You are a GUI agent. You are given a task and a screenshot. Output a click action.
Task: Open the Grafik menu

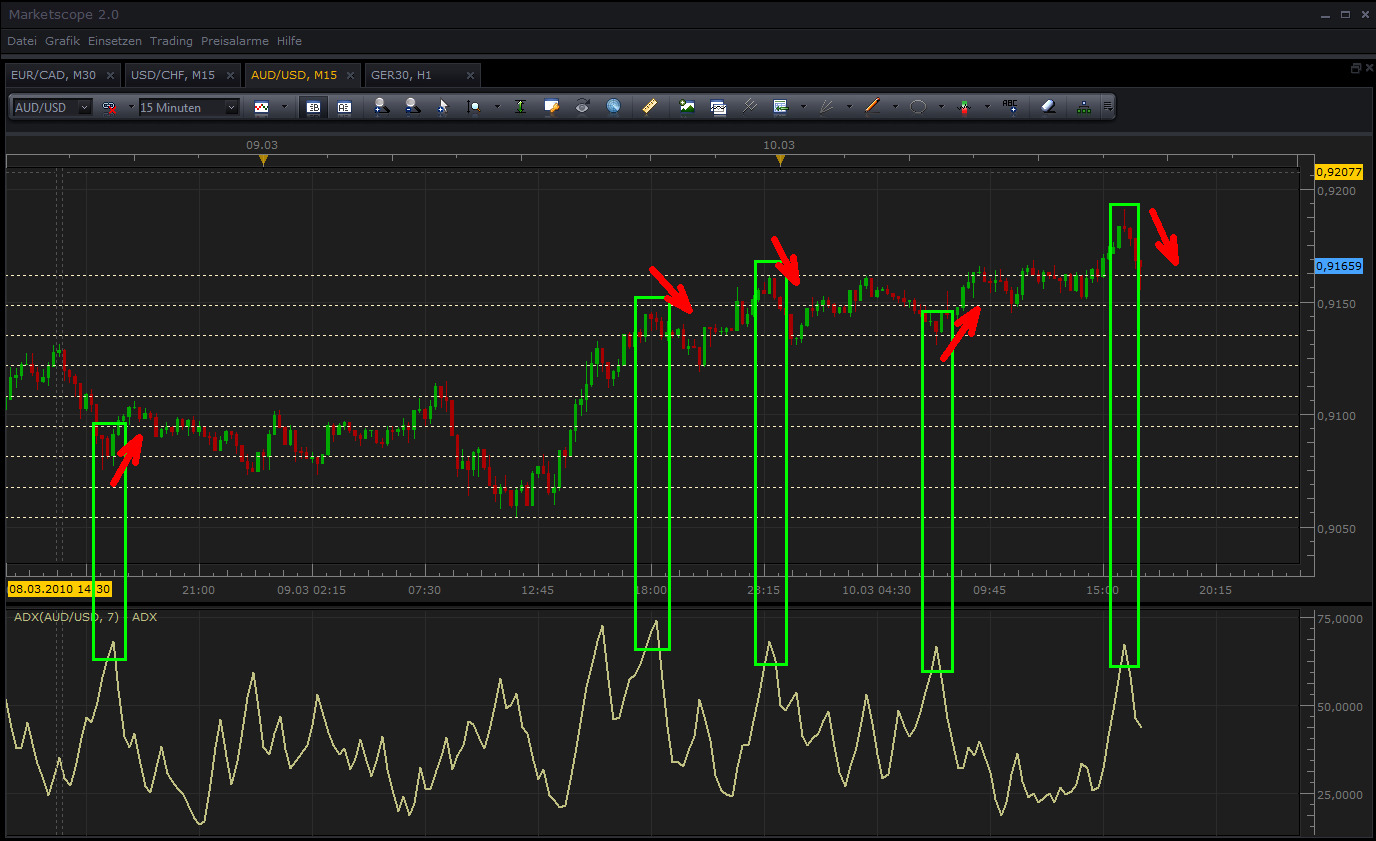pos(62,41)
